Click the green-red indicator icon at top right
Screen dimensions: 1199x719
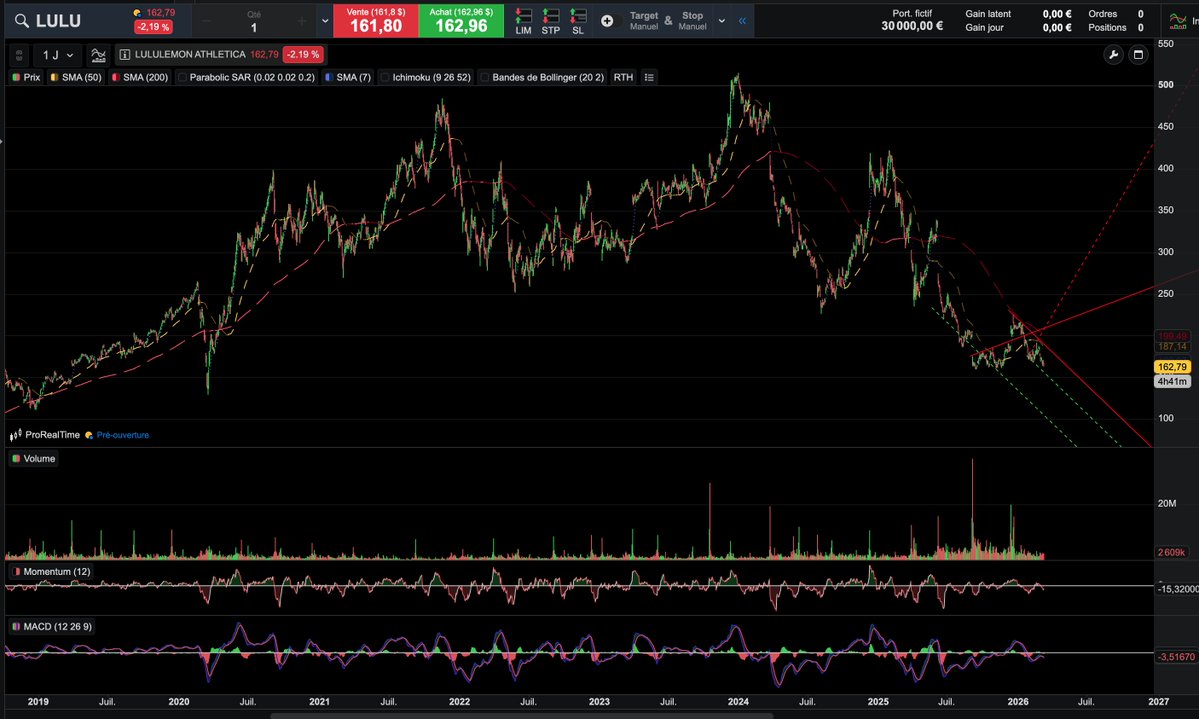click(1178, 21)
